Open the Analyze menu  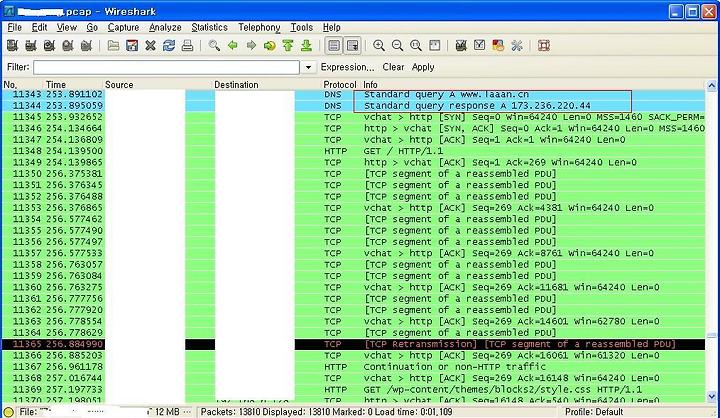pos(165,28)
